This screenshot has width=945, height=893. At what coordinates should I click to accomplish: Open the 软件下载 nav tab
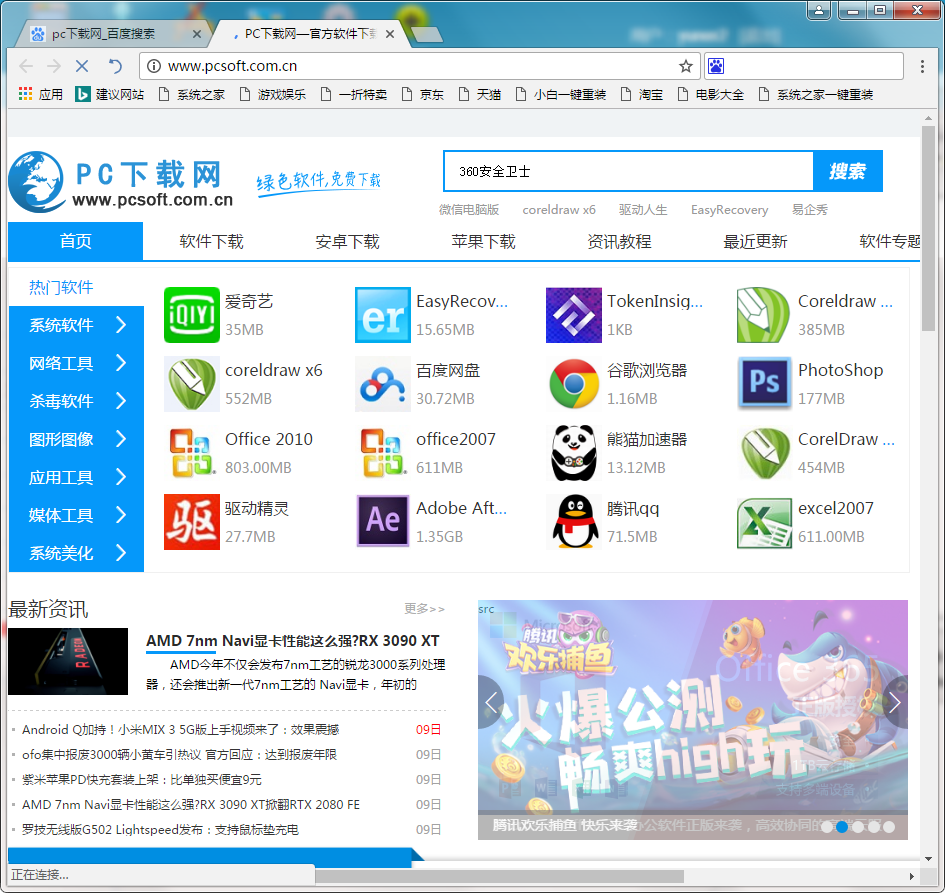(212, 241)
